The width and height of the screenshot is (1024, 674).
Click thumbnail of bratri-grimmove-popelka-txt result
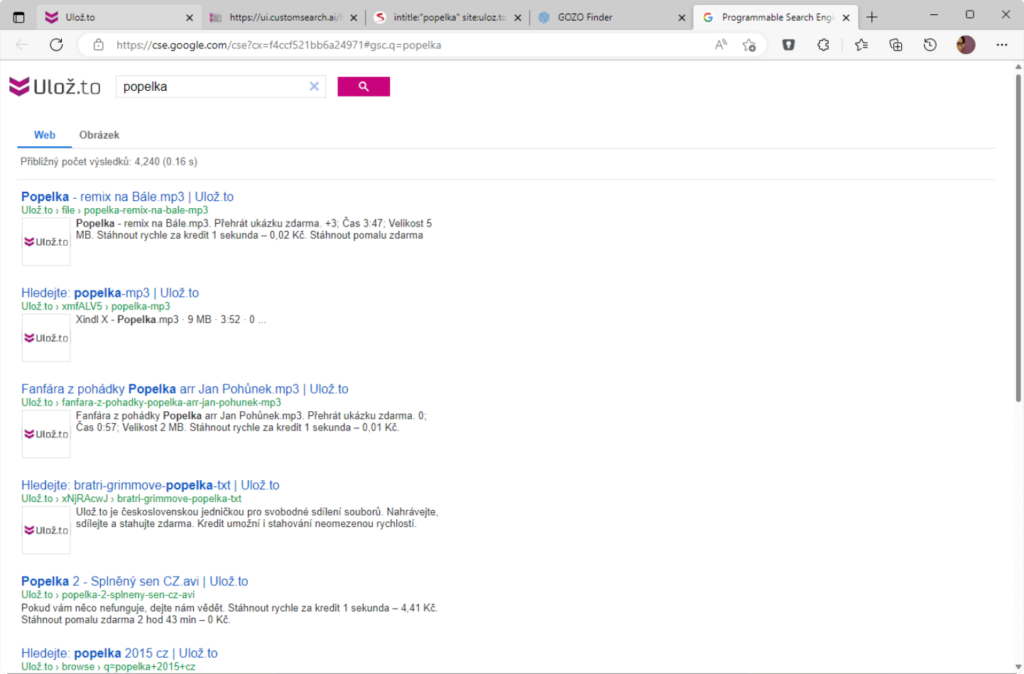pos(46,530)
